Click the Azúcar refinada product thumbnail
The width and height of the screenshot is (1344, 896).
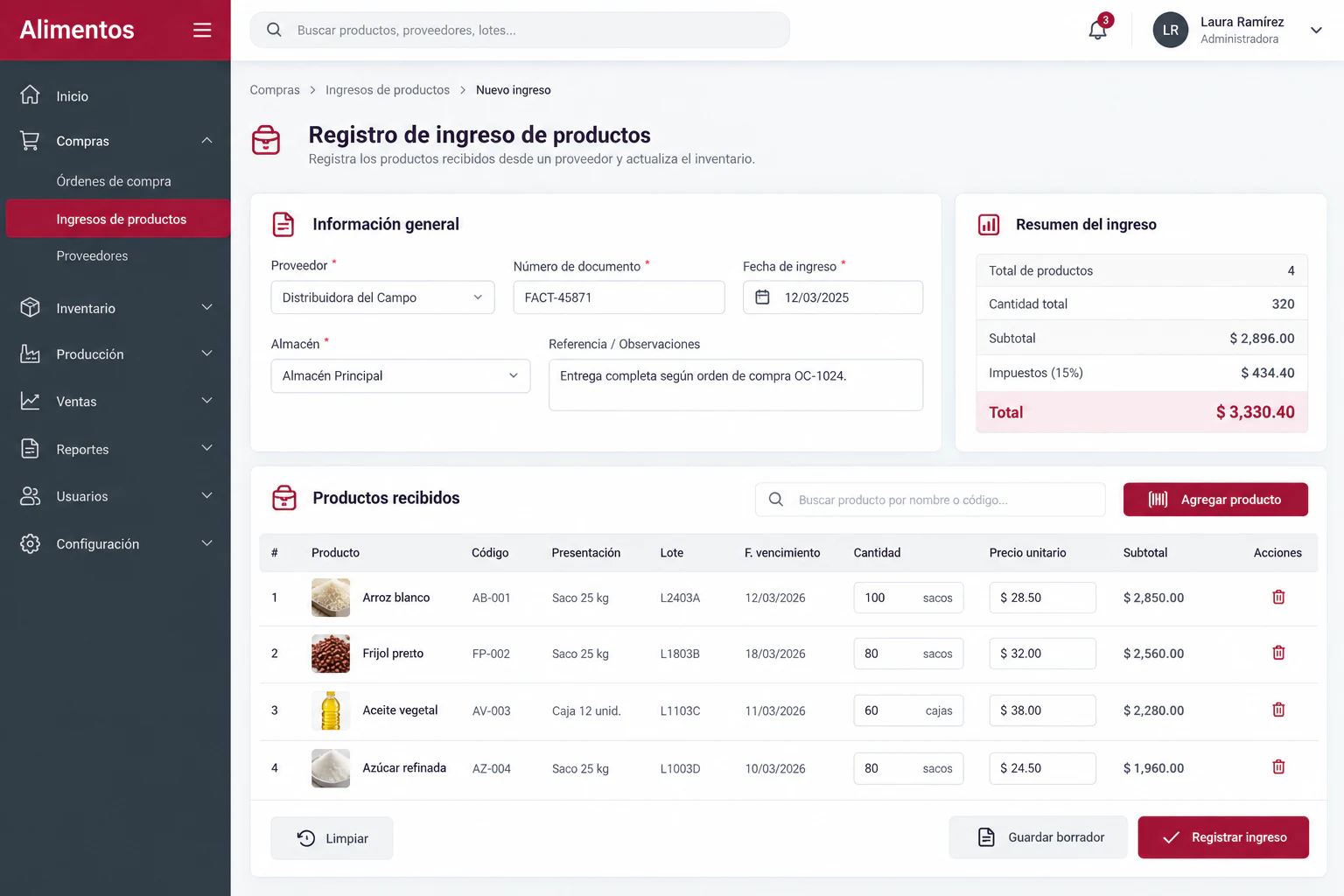click(331, 768)
